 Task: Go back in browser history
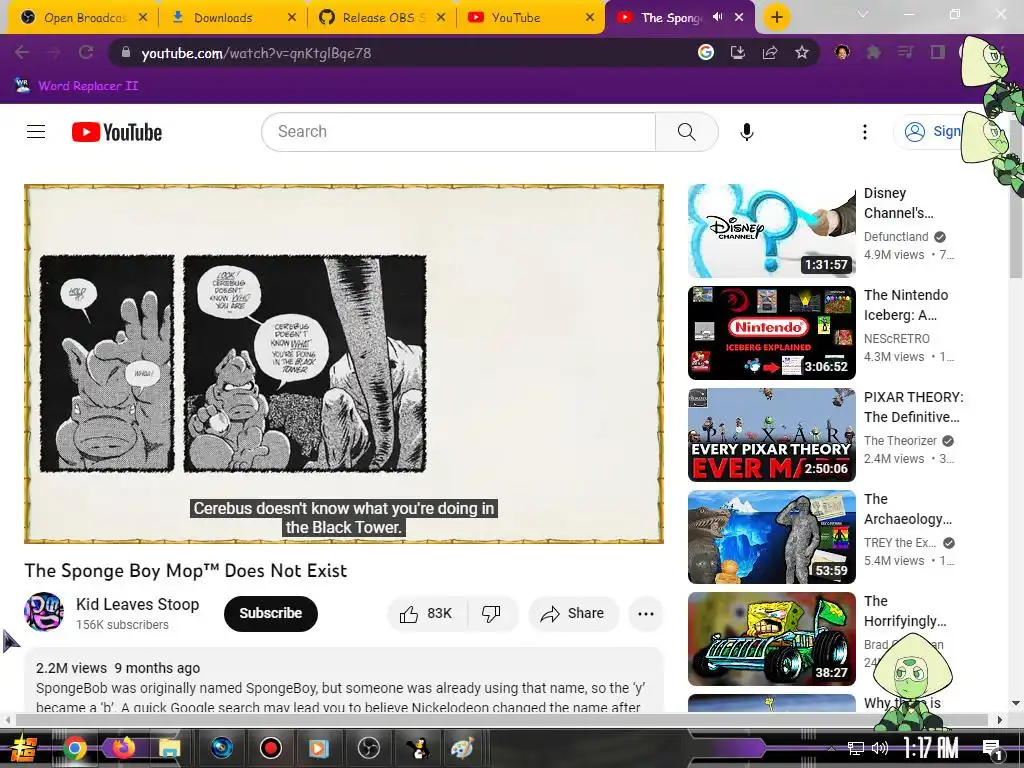[x=22, y=52]
